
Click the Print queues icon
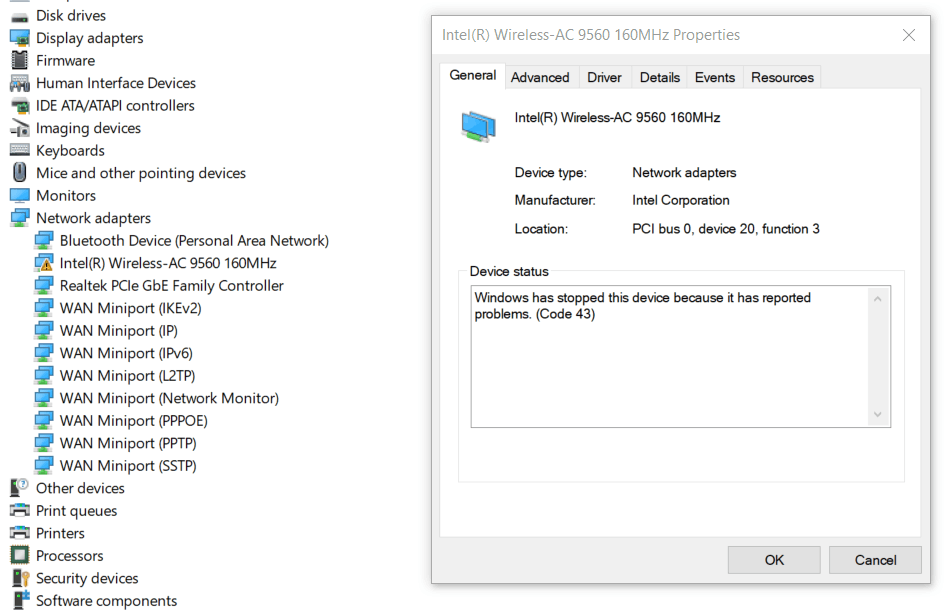(19, 511)
